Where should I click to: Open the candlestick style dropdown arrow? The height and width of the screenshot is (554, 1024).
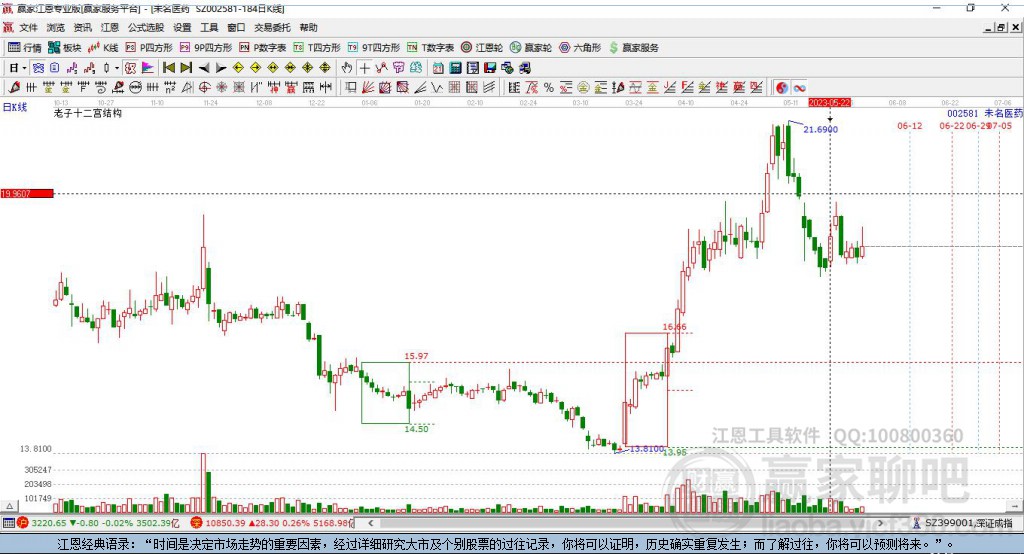point(117,68)
